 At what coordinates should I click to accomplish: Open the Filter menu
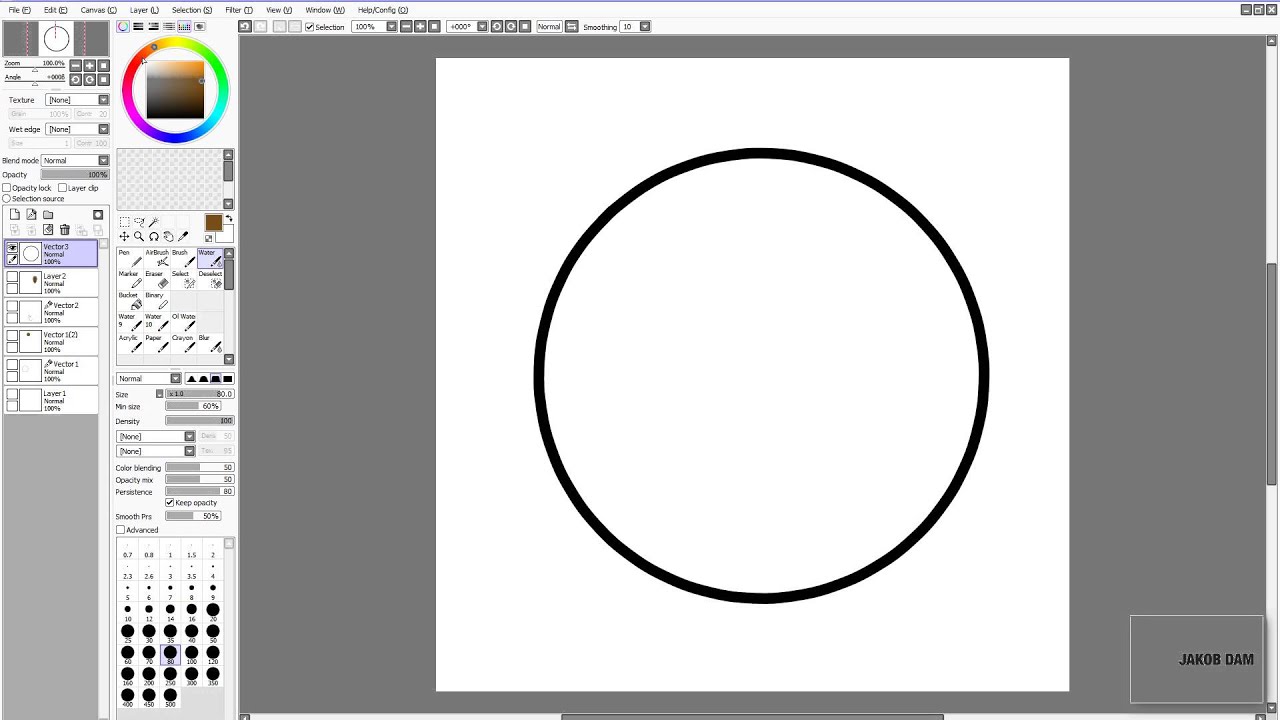coord(240,9)
